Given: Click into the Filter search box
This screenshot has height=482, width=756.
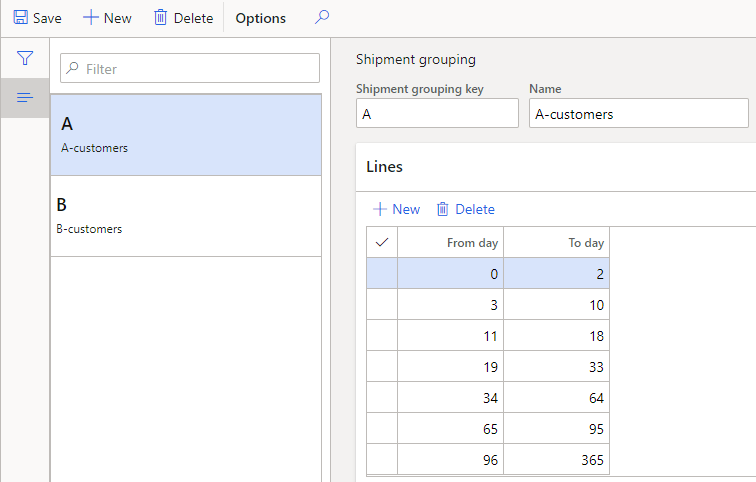Looking at the screenshot, I should [190, 68].
